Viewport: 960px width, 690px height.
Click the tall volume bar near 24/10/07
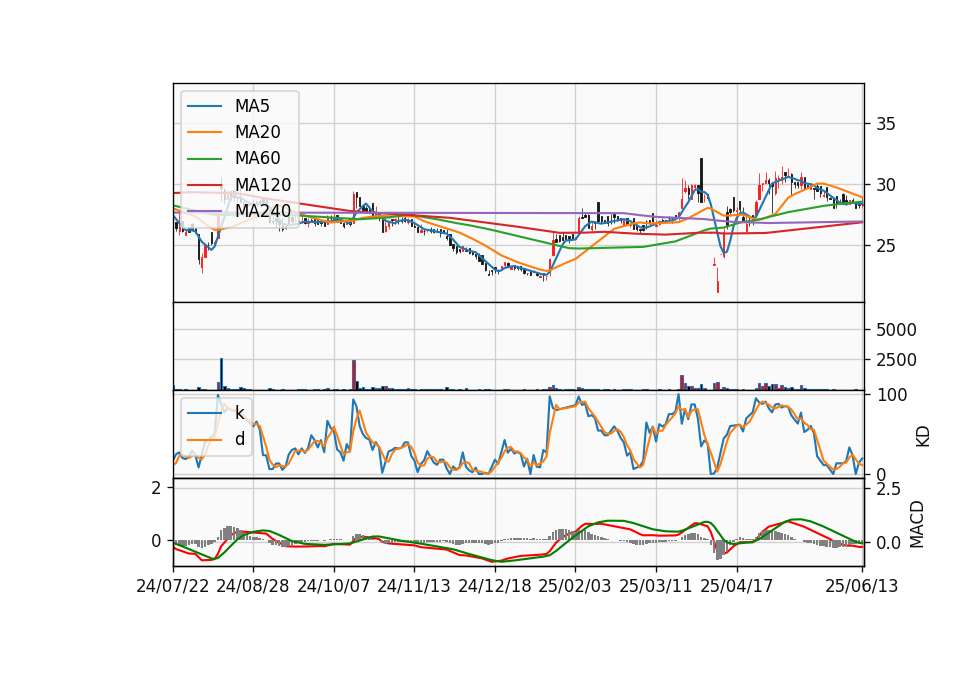coord(354,375)
